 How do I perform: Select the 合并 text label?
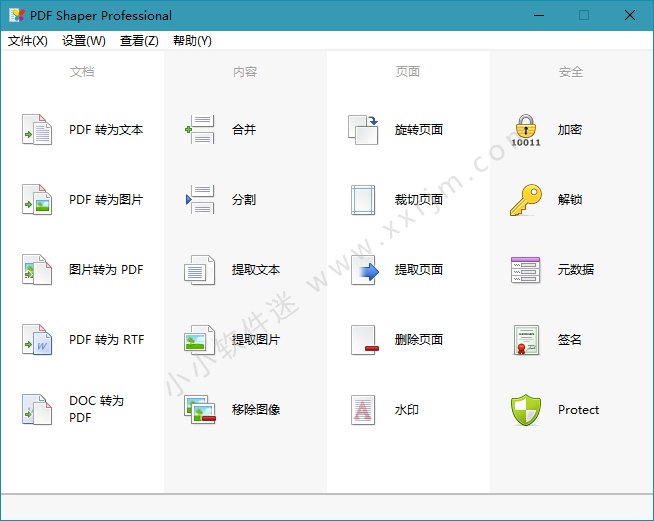(x=244, y=130)
